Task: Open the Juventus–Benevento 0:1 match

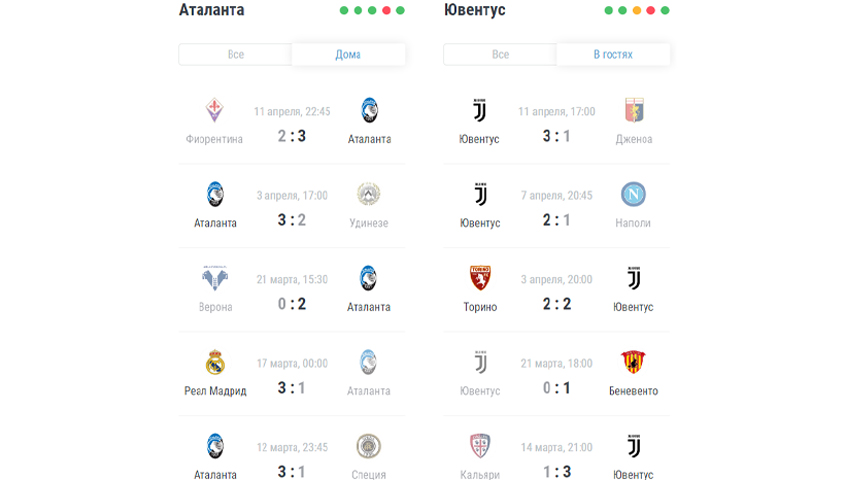Action: (557, 374)
